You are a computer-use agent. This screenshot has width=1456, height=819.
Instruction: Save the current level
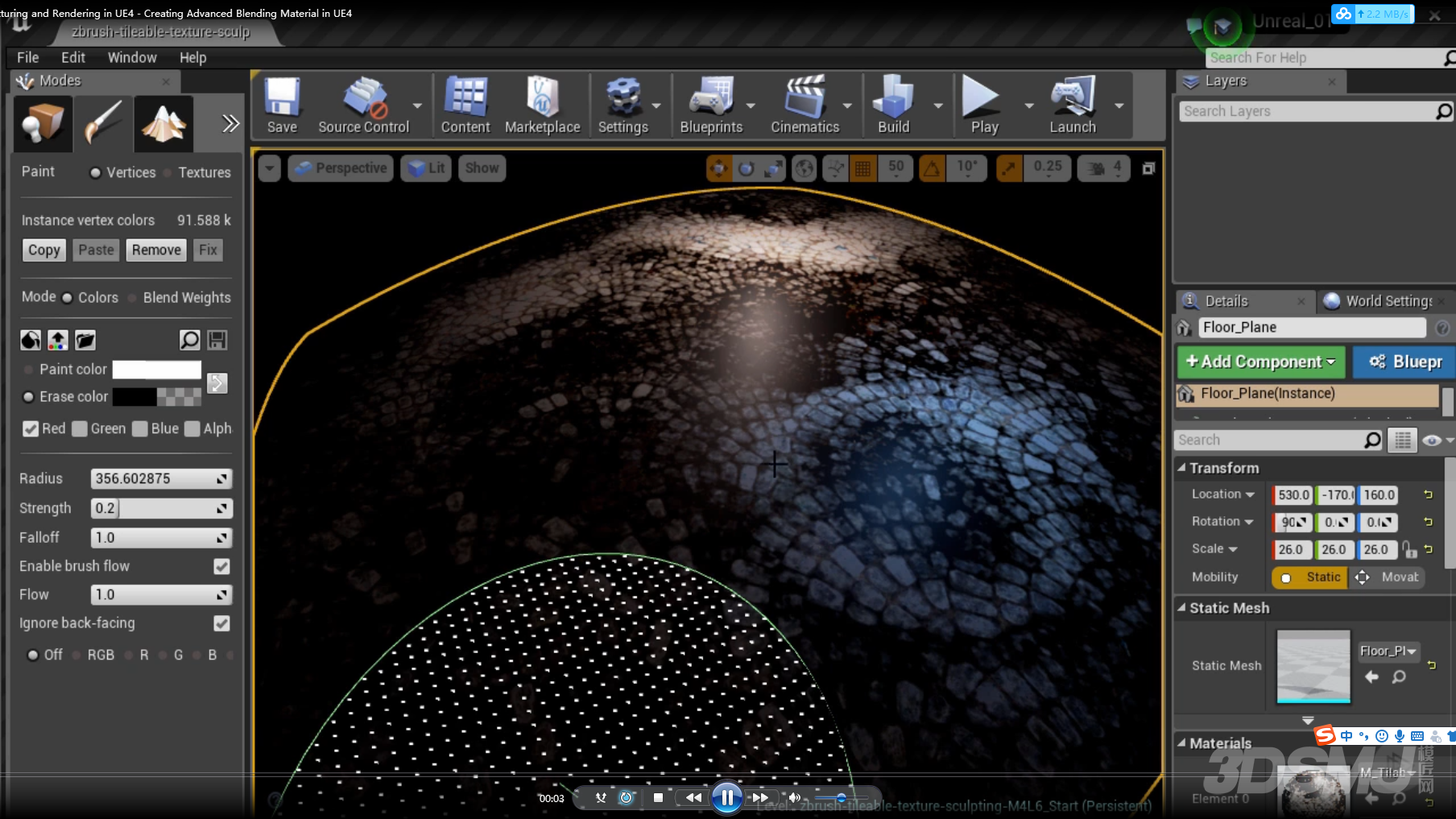coord(282,105)
